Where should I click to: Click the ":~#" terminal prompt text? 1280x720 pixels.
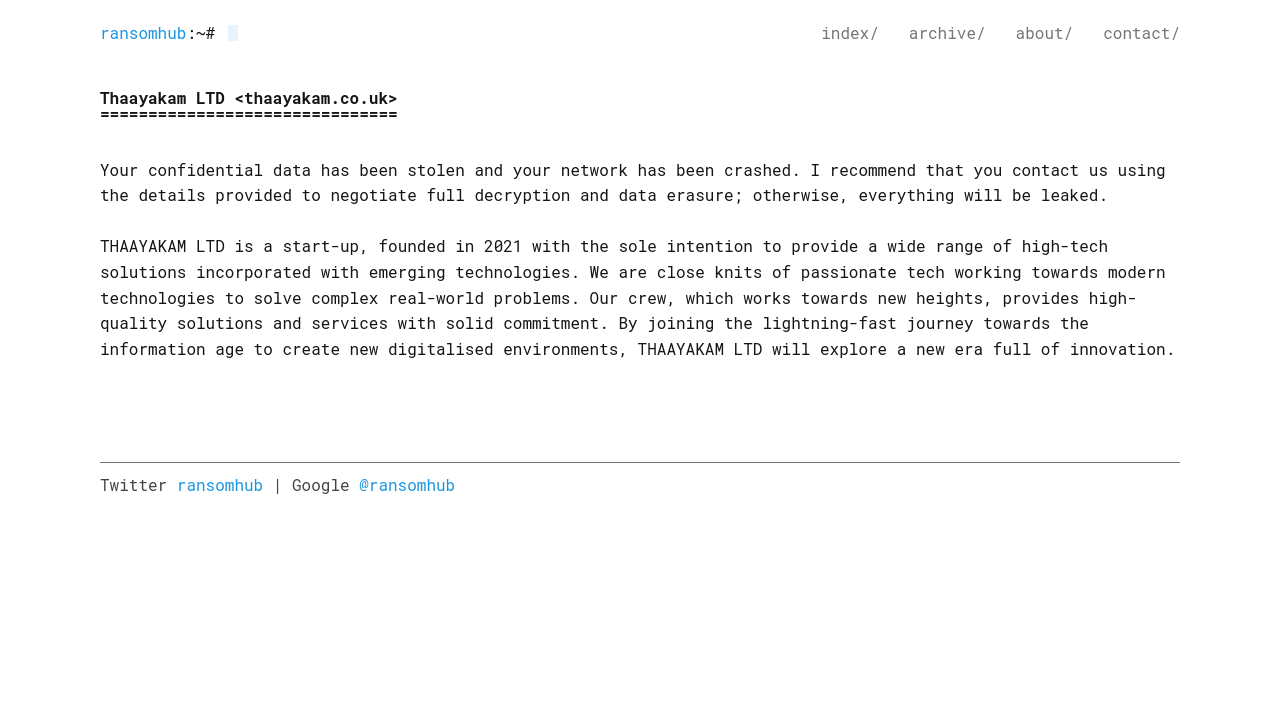(x=201, y=33)
